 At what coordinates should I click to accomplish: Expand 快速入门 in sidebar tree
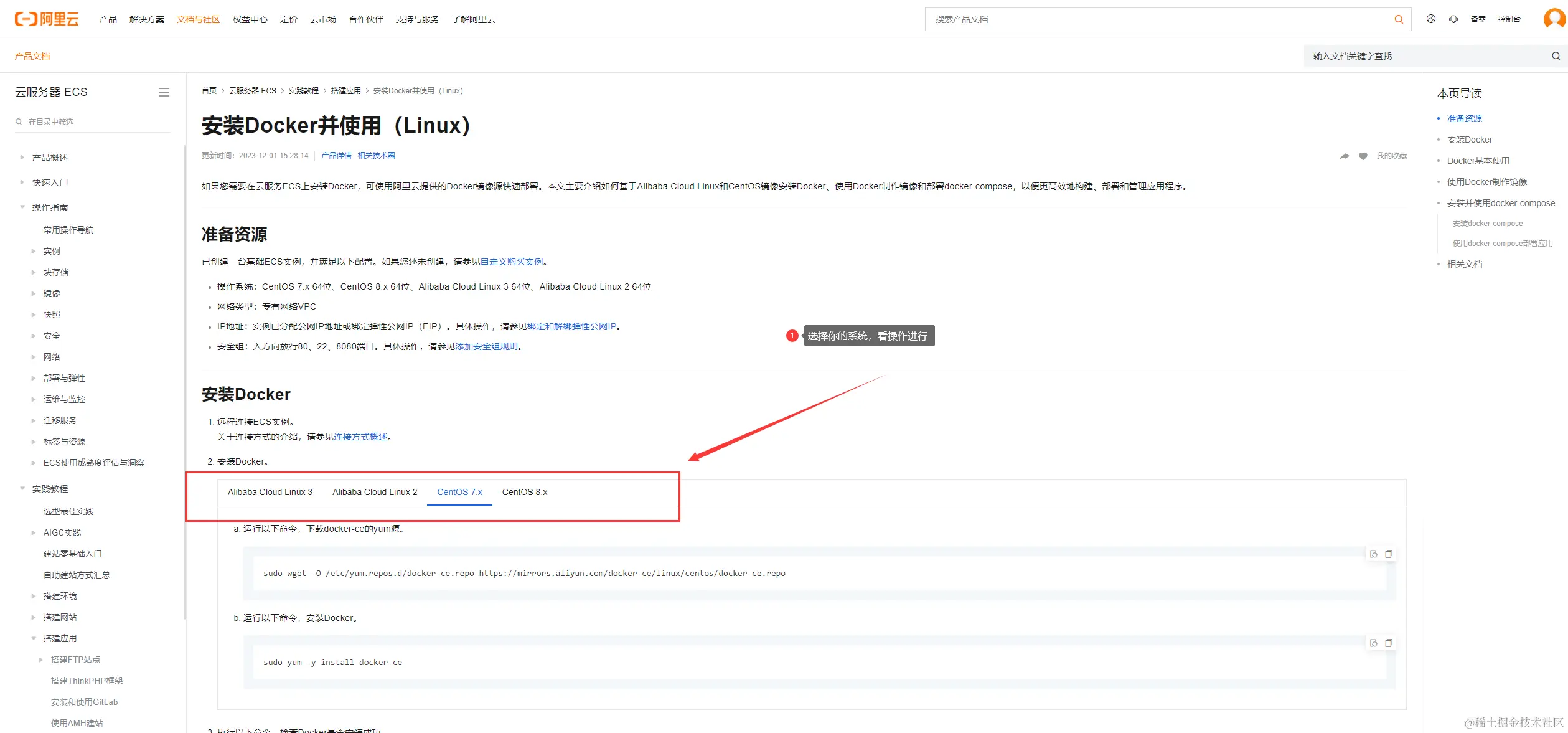coord(22,182)
